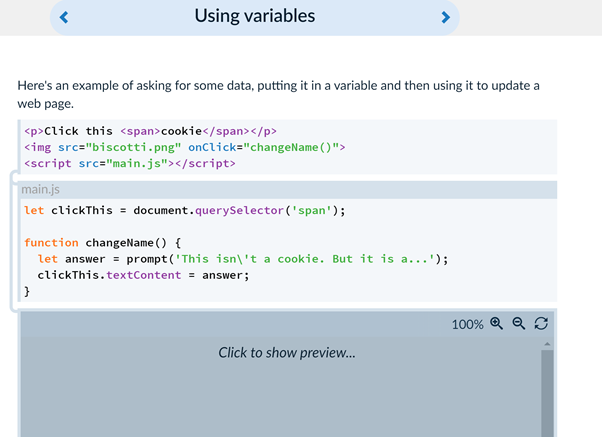Click to show preview area
This screenshot has width=602, height=437.
coord(287,353)
